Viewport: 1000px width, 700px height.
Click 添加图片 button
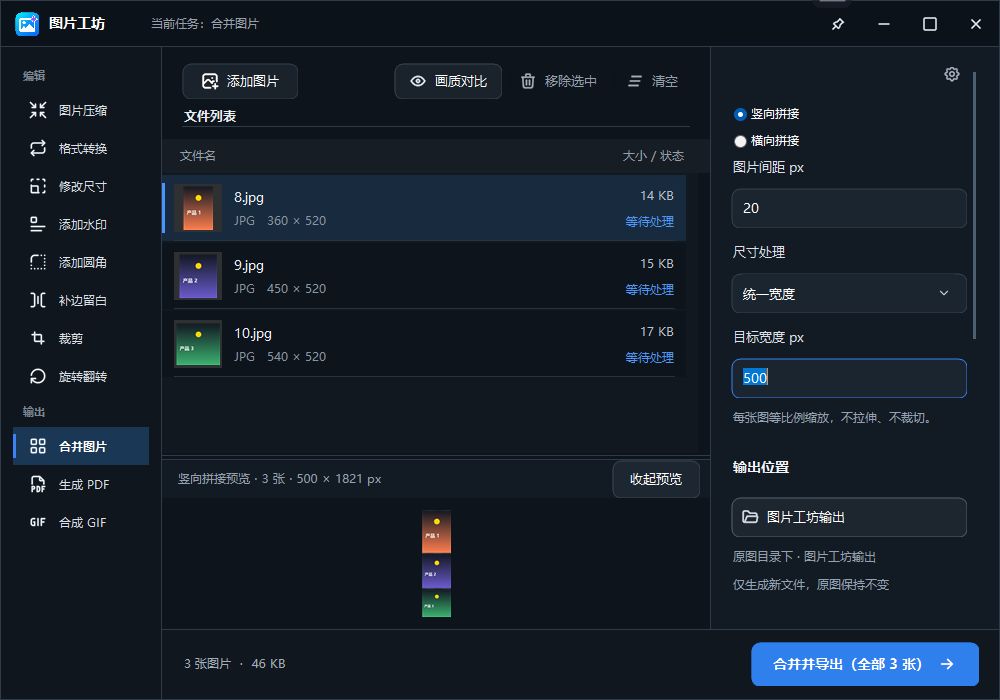[240, 81]
